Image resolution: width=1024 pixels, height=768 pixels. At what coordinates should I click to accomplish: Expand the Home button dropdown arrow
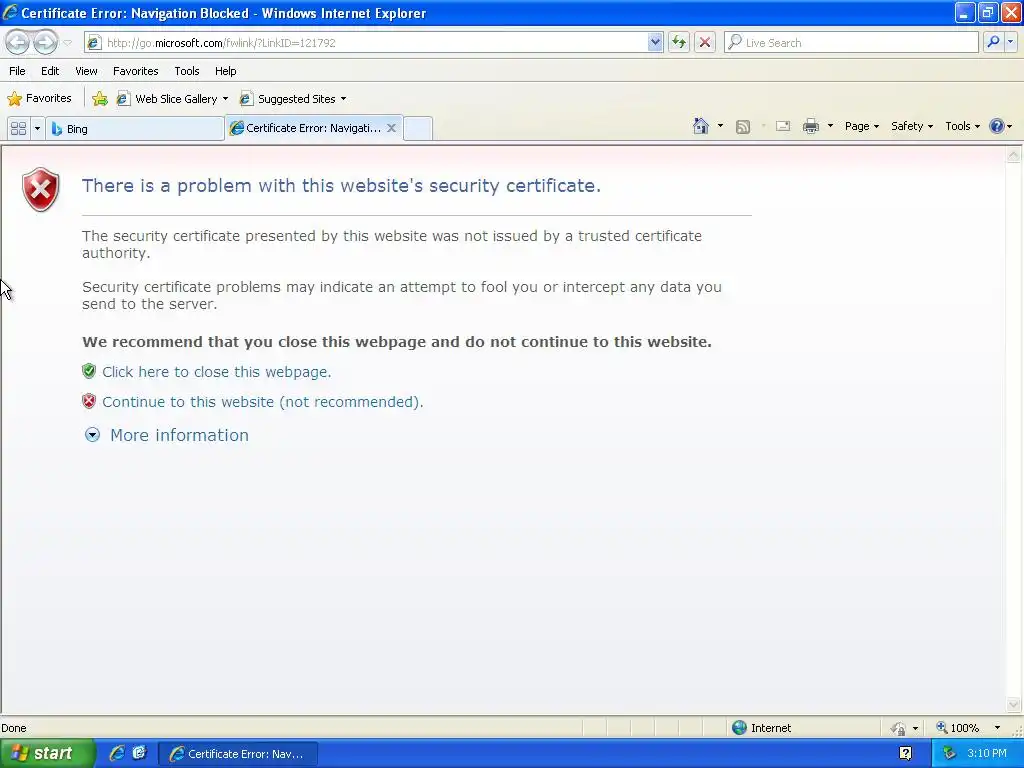720,126
